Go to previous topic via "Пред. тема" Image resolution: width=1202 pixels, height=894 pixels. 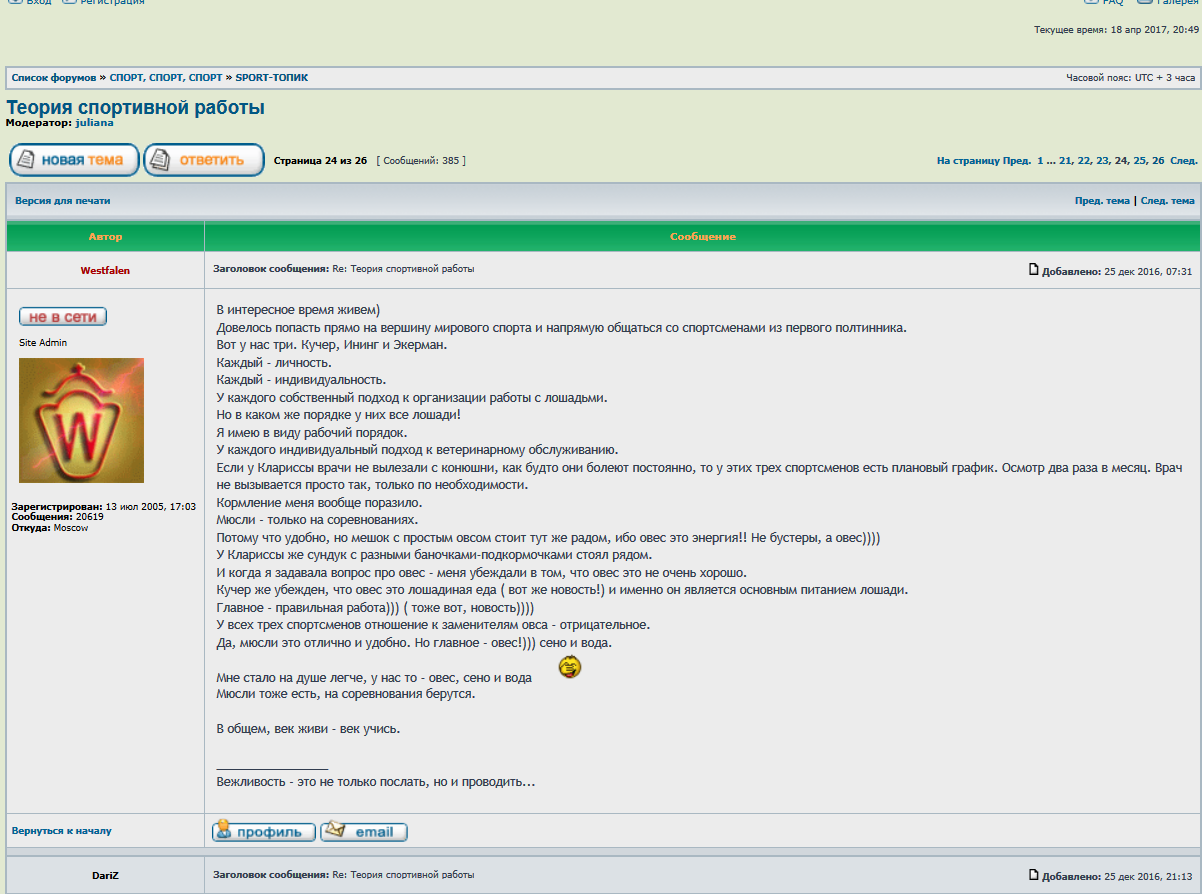tap(1102, 201)
